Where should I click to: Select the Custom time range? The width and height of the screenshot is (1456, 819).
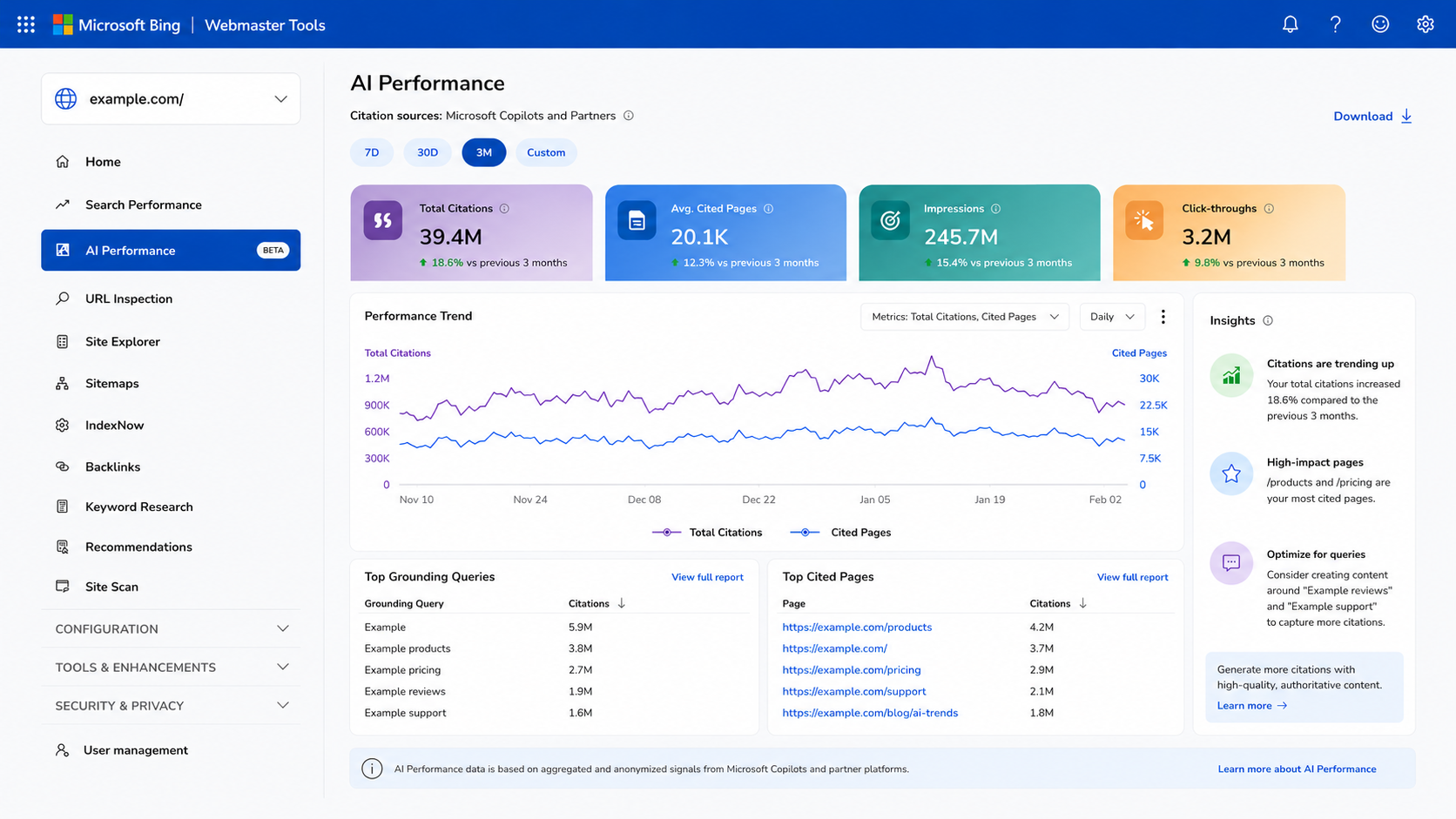[x=546, y=152]
